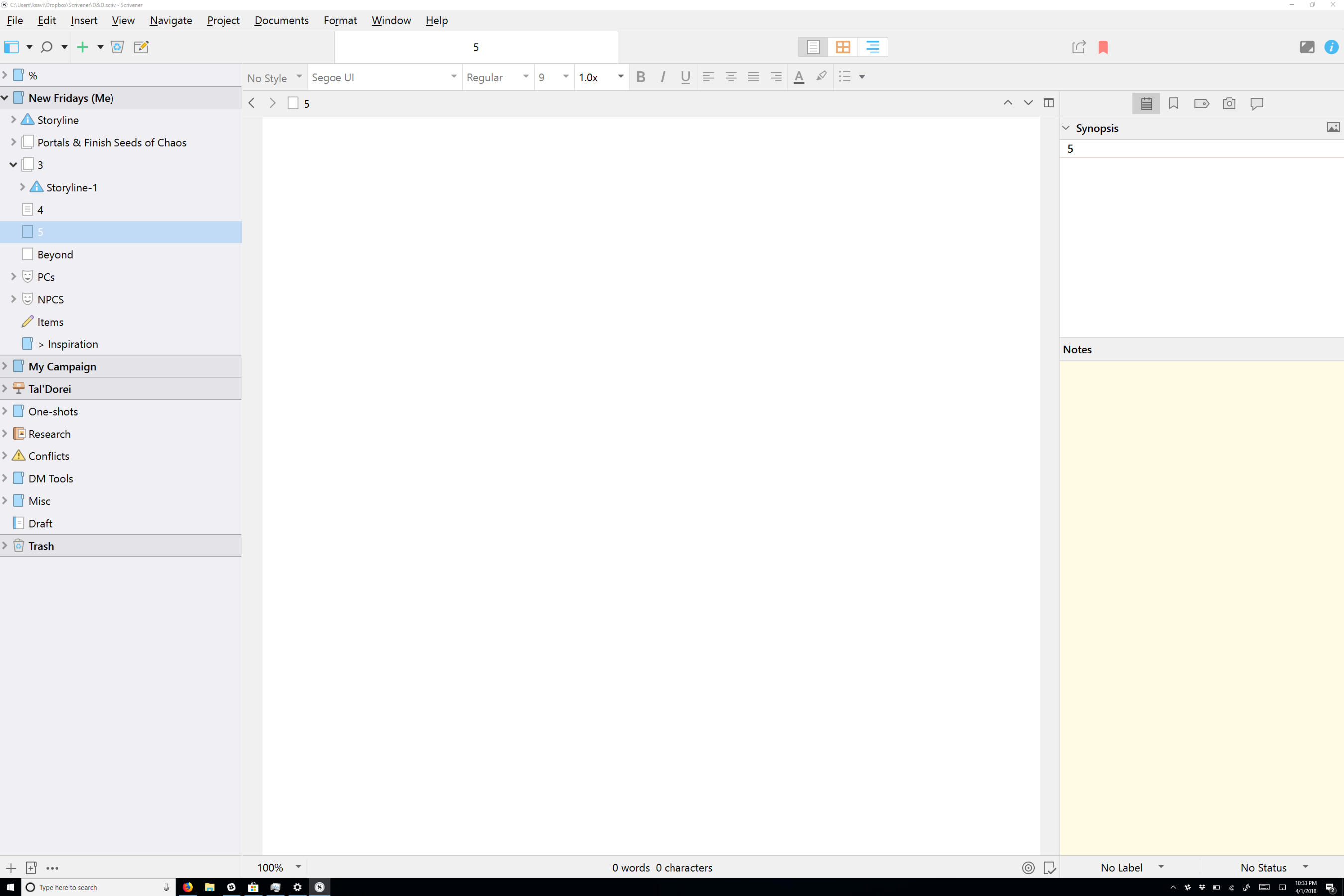
Task: Open the No Label dropdown
Action: click(1131, 867)
